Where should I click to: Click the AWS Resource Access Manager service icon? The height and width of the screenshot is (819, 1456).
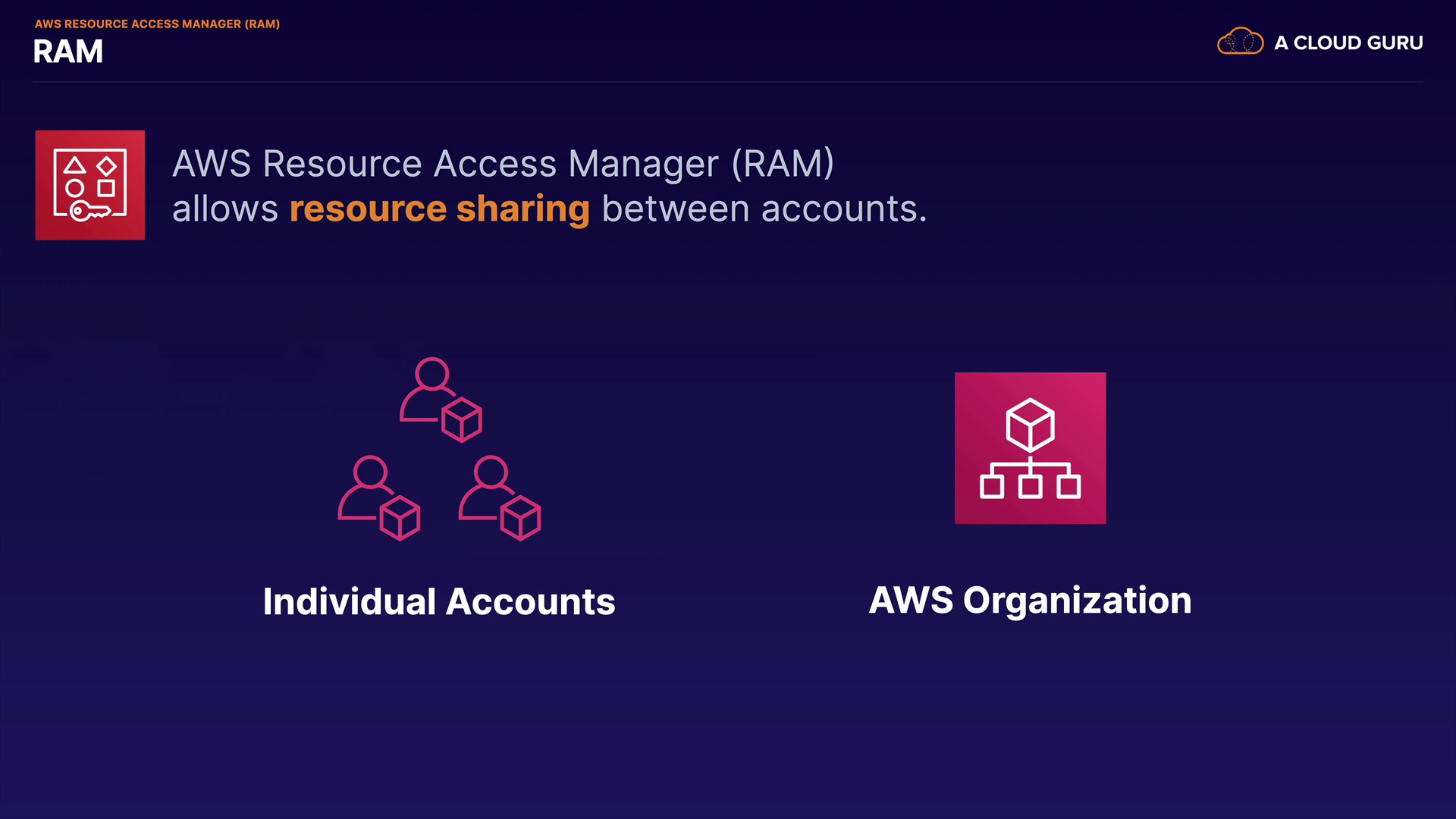89,185
